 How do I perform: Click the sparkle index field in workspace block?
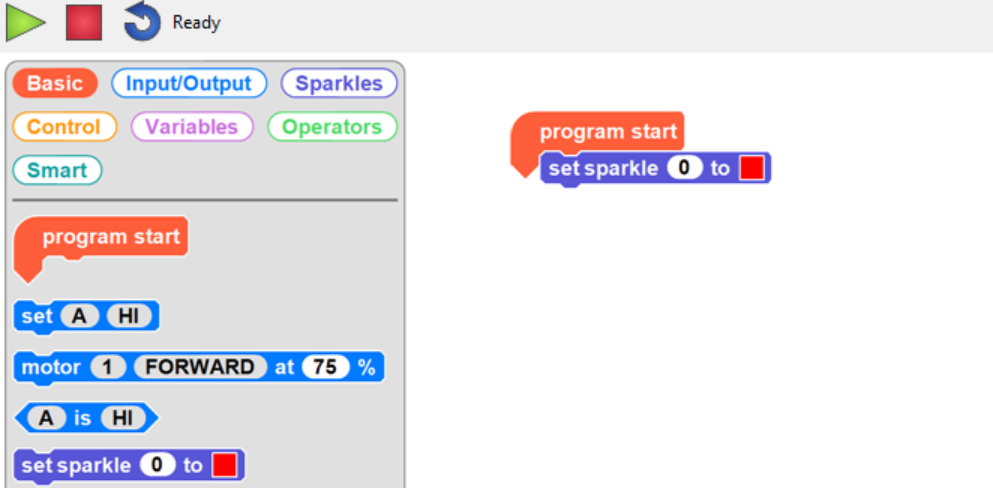(x=685, y=168)
